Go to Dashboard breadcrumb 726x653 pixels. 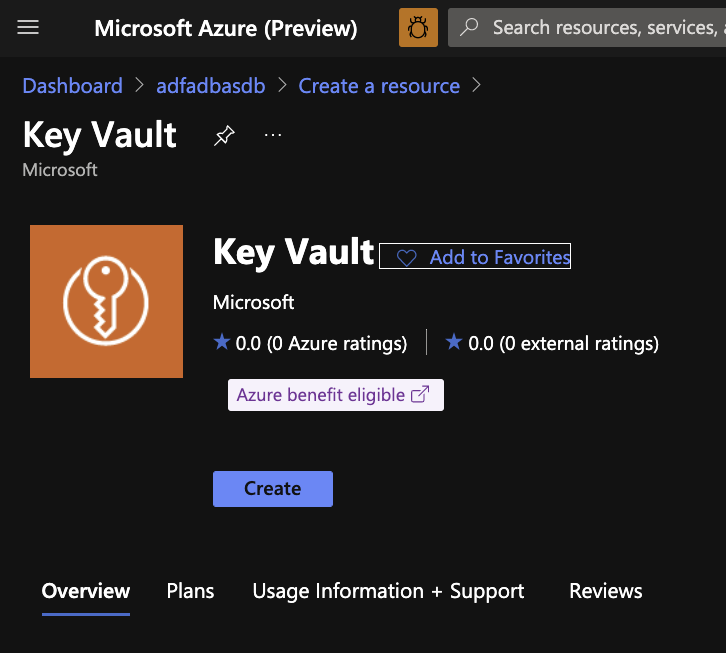point(73,86)
